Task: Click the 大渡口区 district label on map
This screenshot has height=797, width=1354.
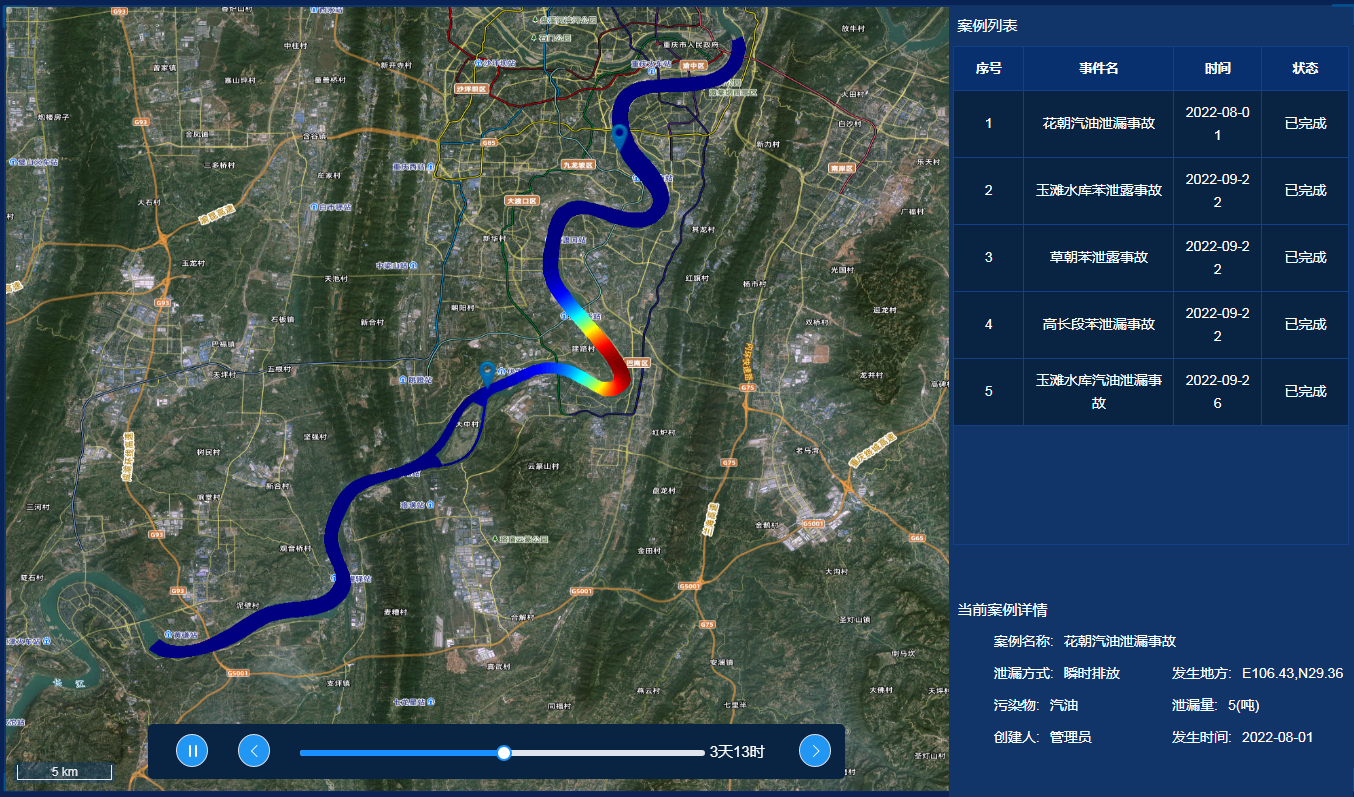Action: tap(521, 201)
